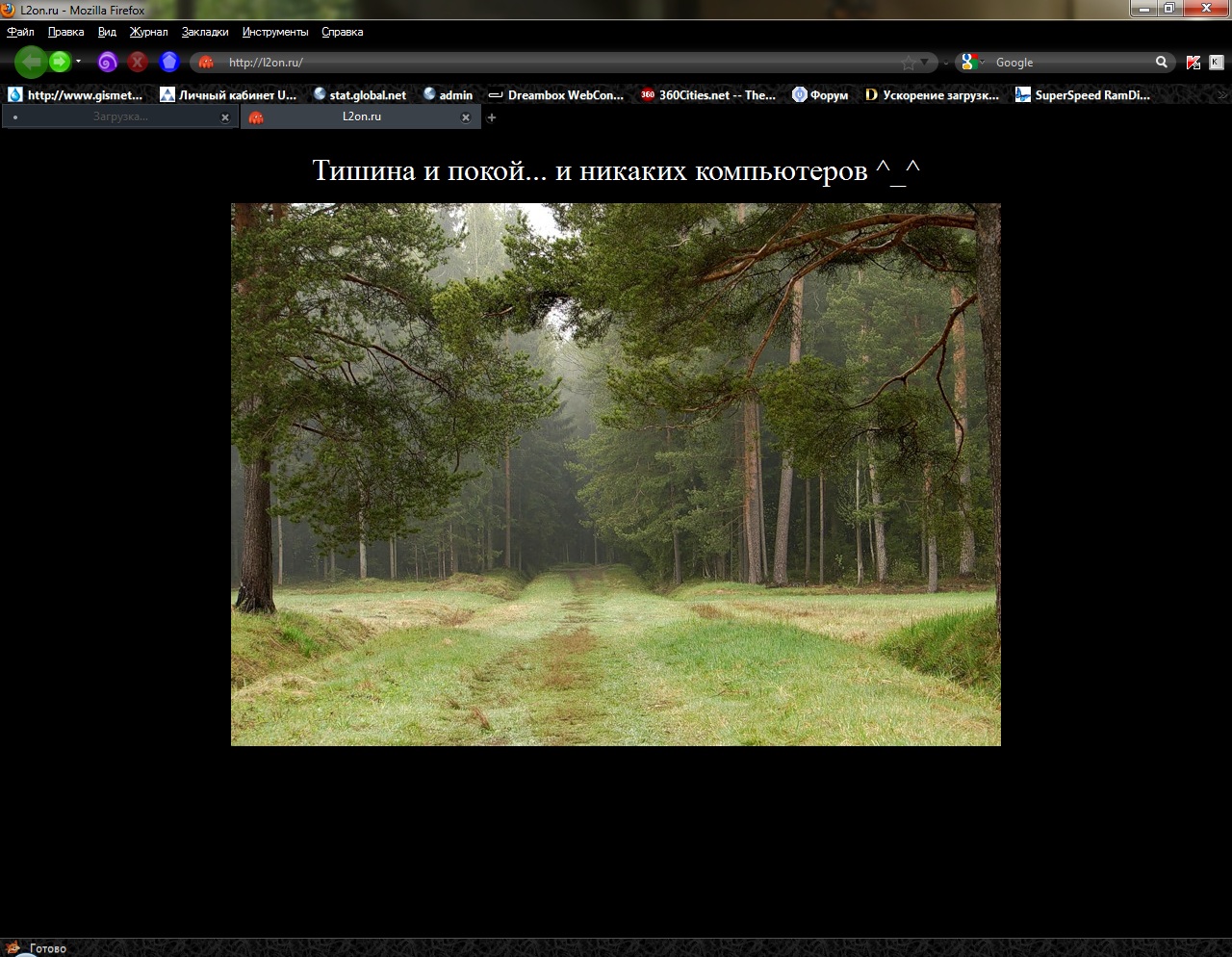
Task: Expand the URL bar history dropdown
Action: (x=925, y=63)
